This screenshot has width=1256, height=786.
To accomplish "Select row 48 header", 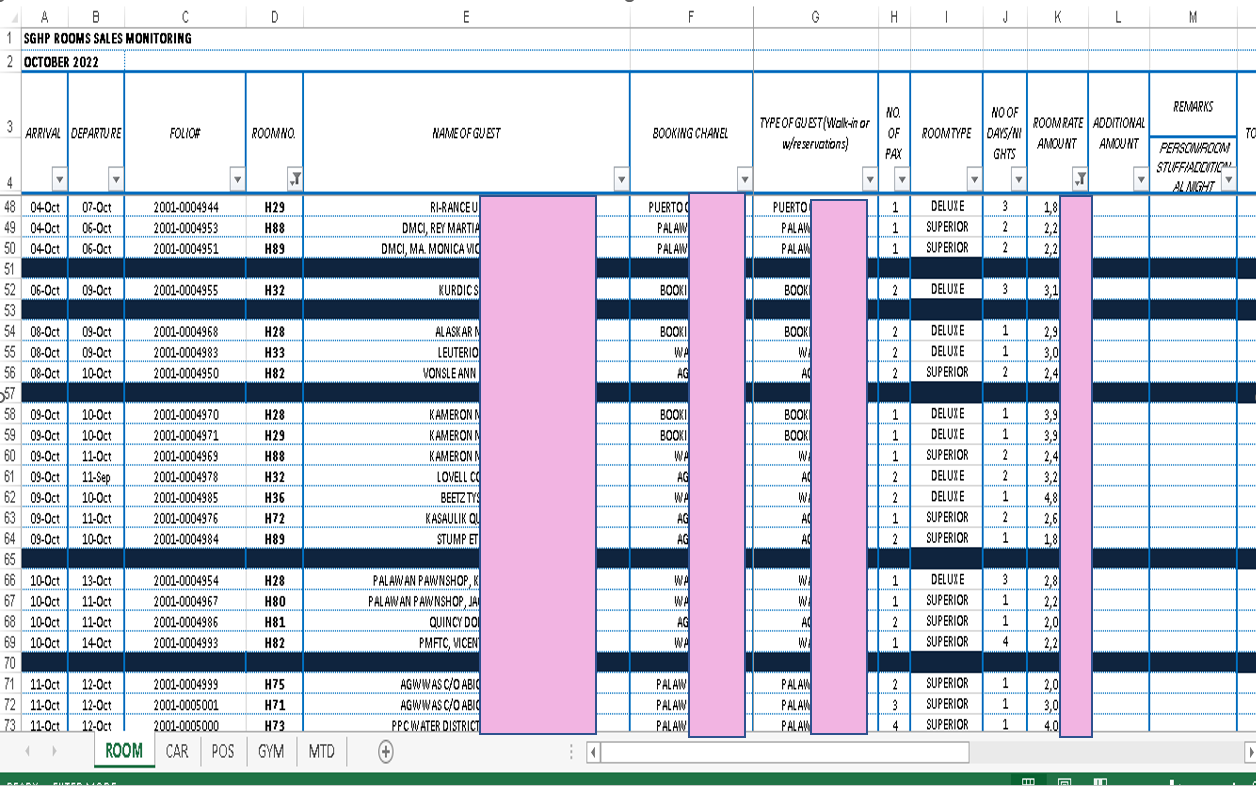I will 10,206.
